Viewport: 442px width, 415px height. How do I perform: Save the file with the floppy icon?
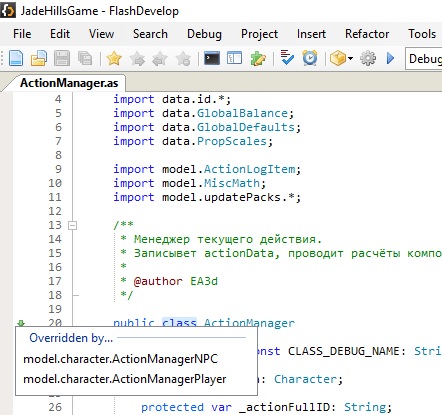[x=62, y=59]
